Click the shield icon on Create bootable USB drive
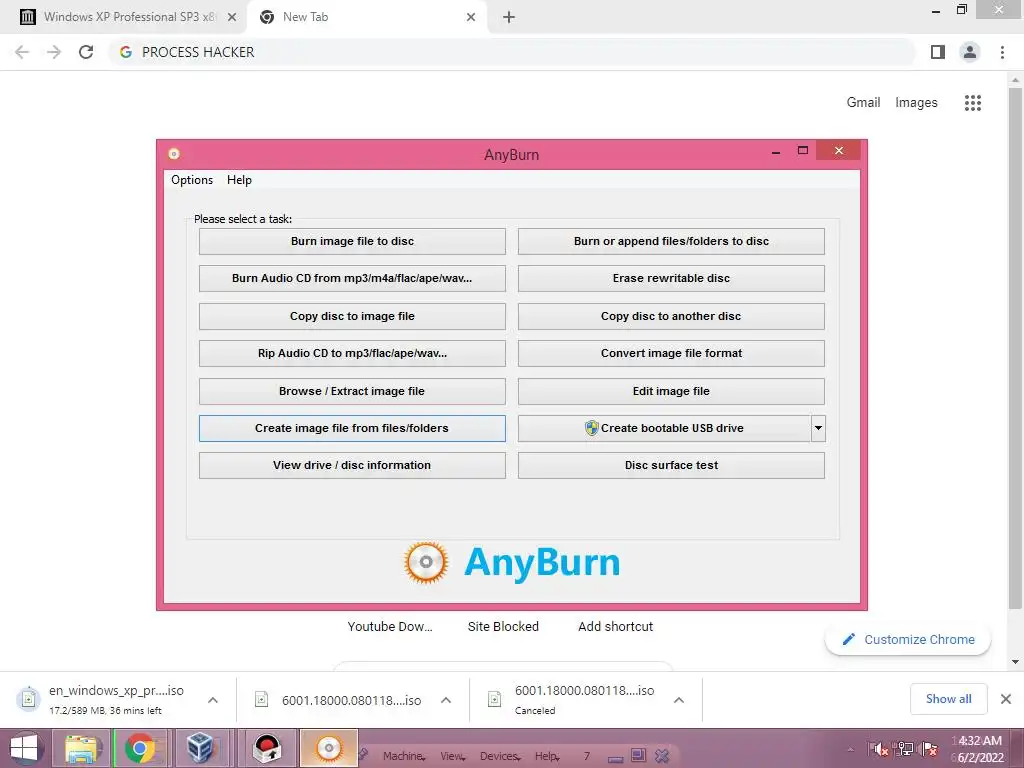 pyautogui.click(x=592, y=428)
